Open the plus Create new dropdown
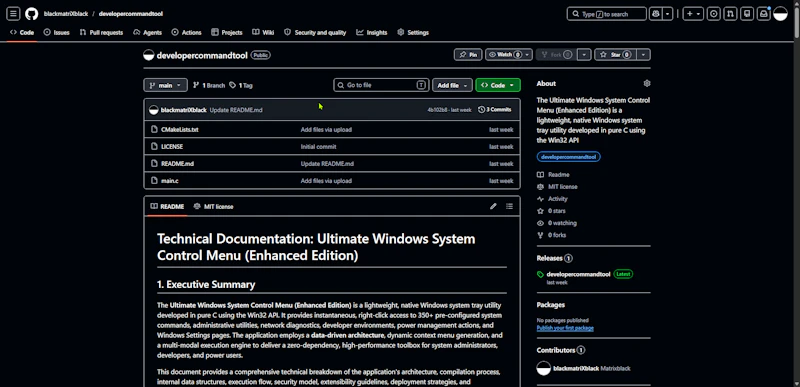800x387 pixels. tap(693, 14)
